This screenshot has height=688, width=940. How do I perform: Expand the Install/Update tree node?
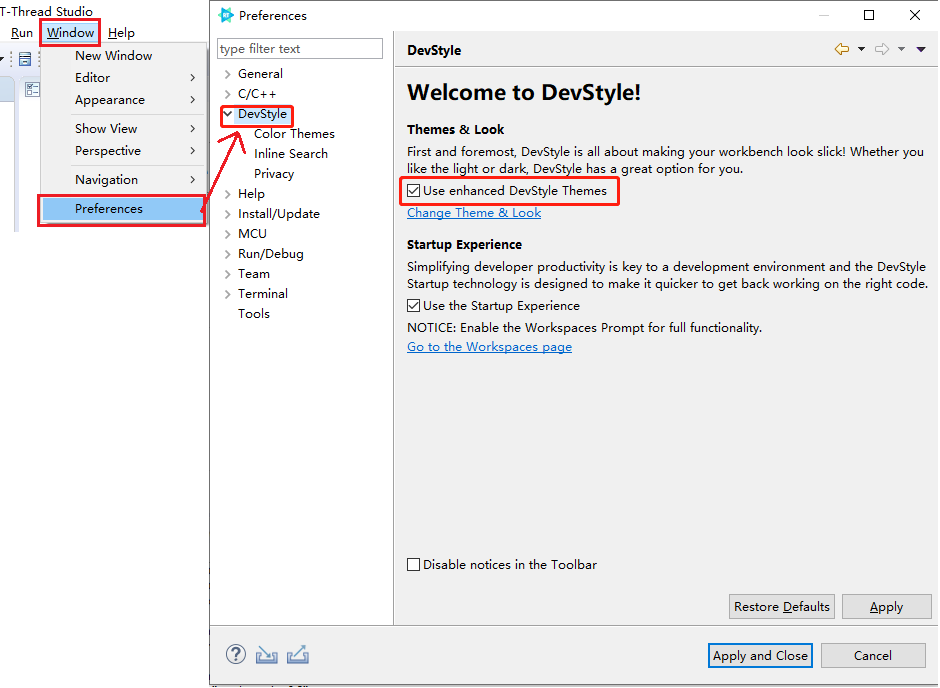click(x=227, y=214)
